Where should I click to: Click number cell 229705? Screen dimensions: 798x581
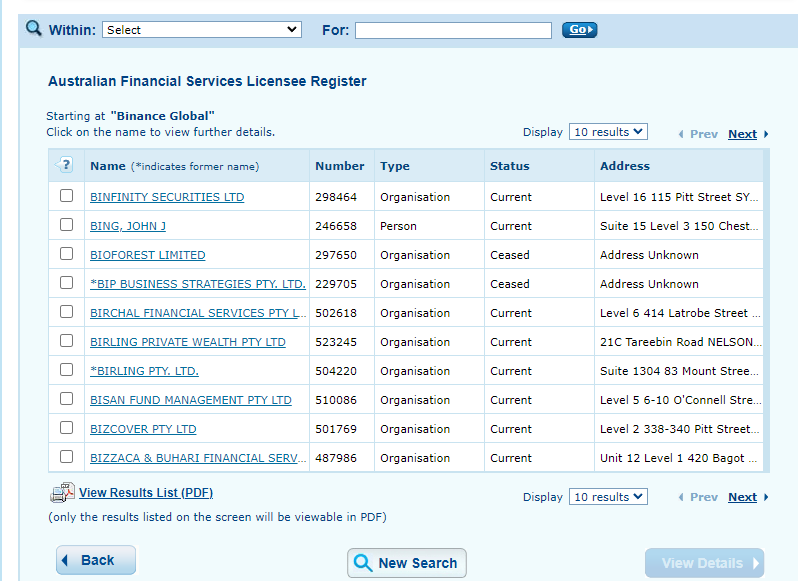click(x=336, y=284)
